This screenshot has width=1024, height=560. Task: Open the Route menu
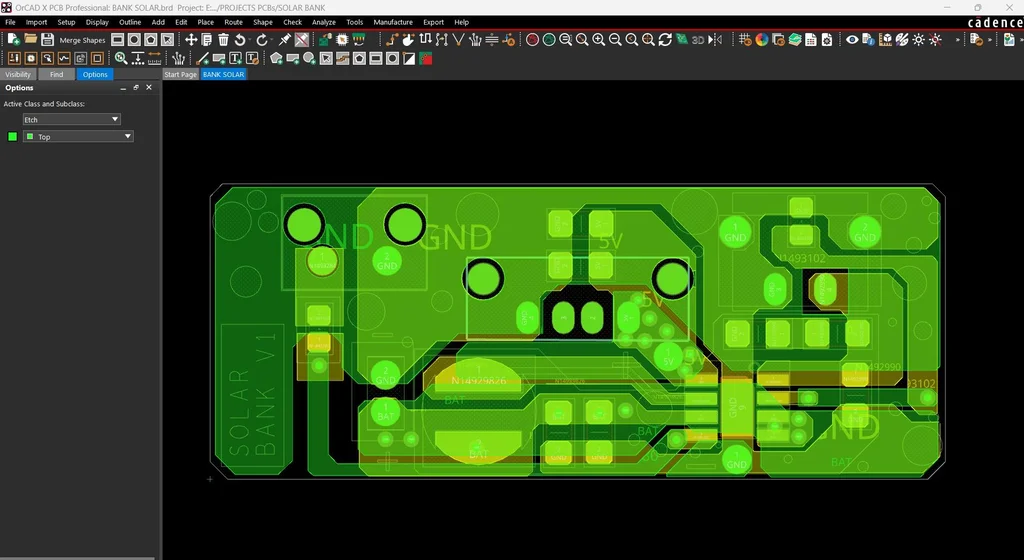(x=233, y=22)
